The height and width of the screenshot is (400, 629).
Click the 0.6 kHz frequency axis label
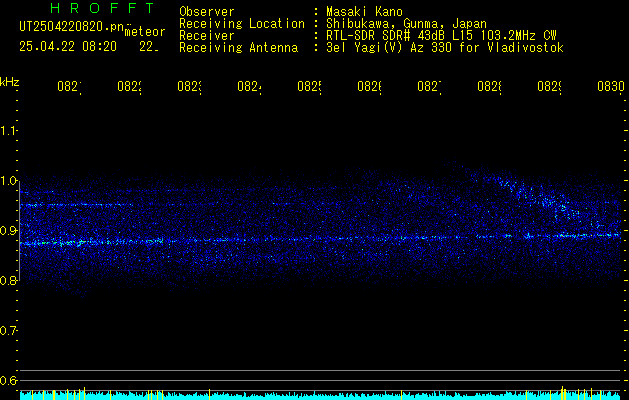[8, 380]
